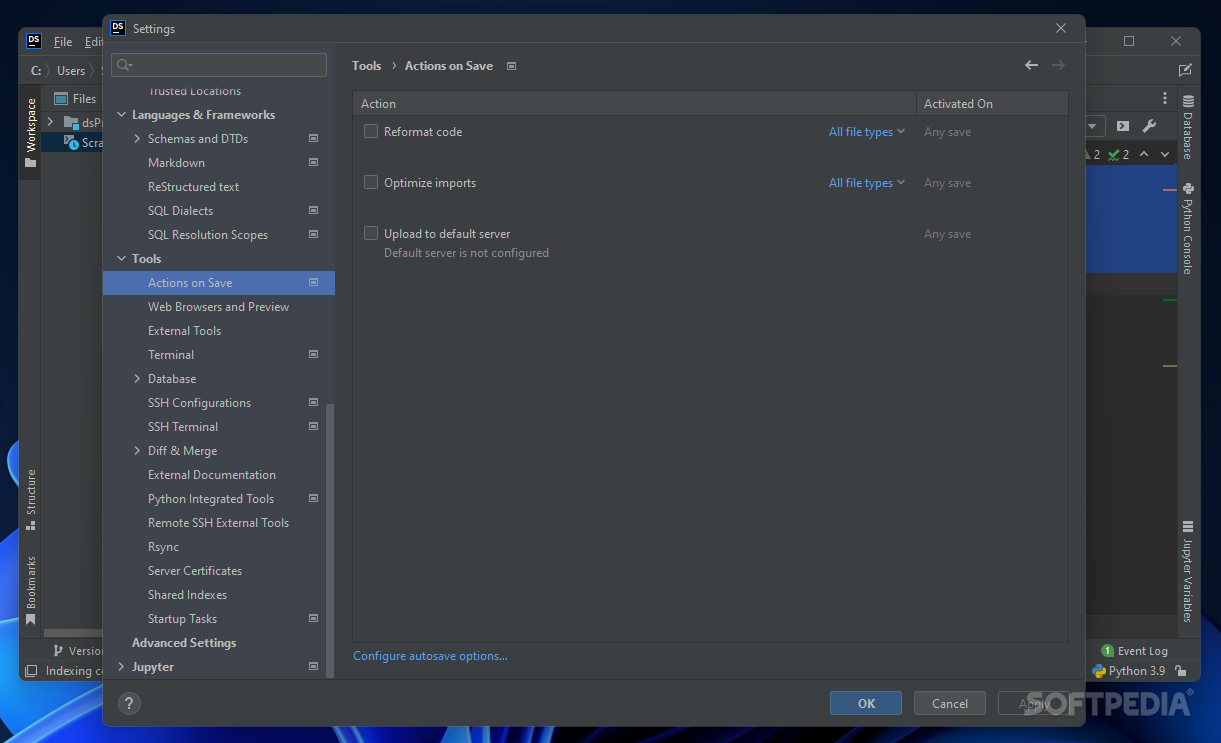This screenshot has height=743, width=1221.
Task: Click the Cancel button
Action: 950,703
